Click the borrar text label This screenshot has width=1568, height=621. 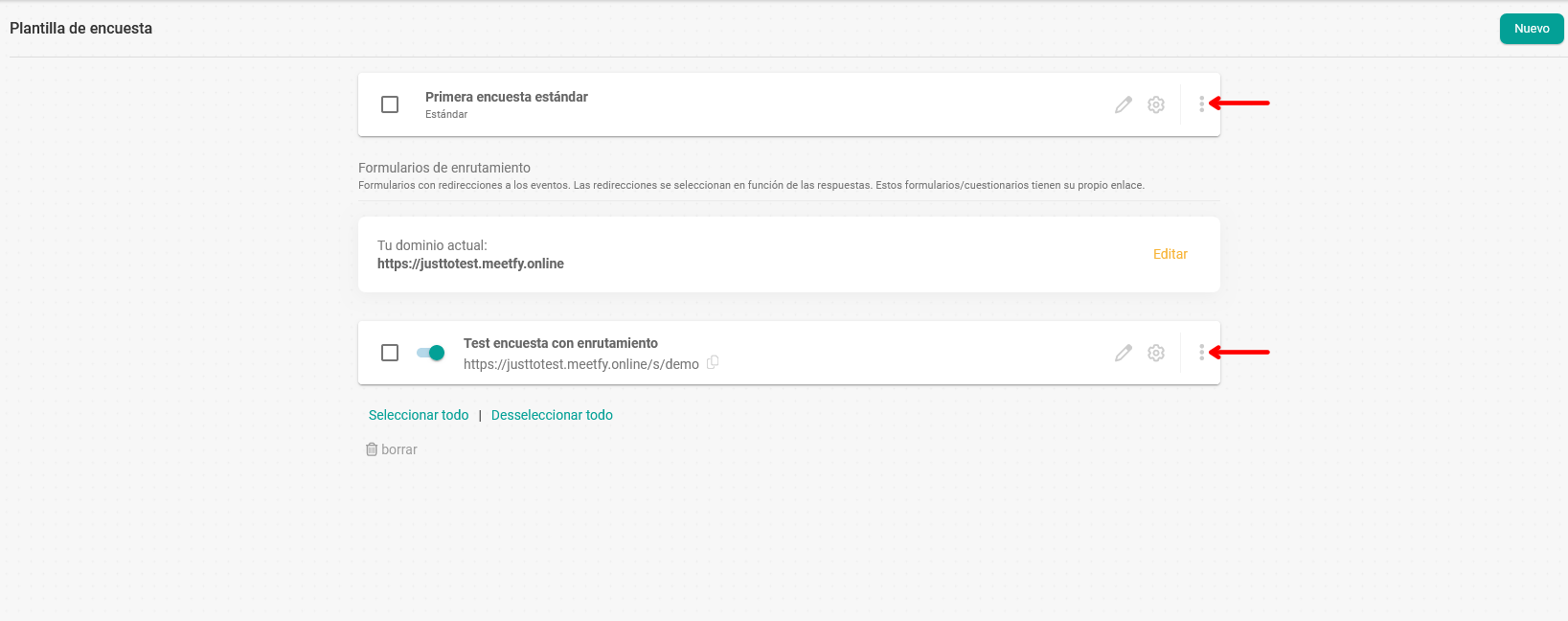pos(399,449)
